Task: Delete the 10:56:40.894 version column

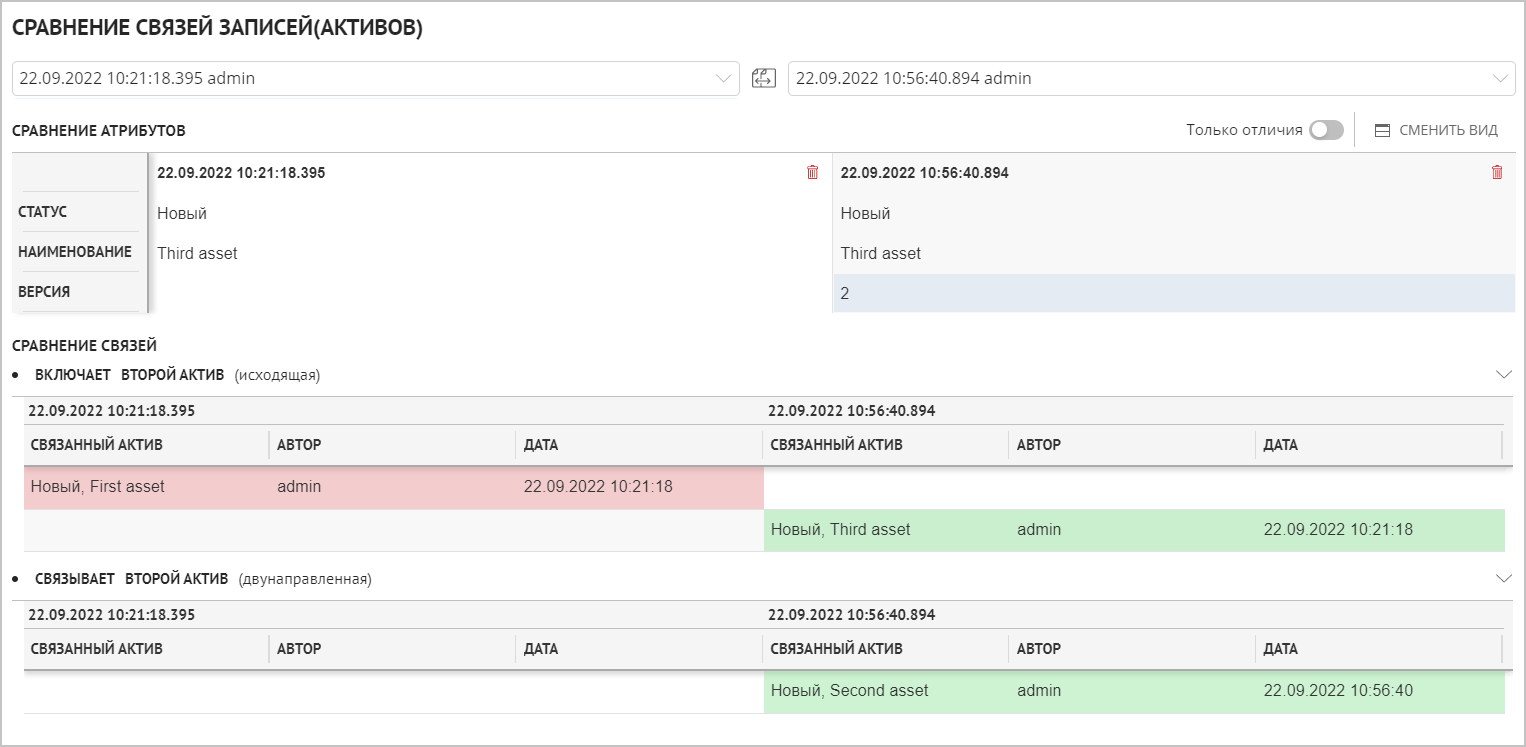Action: (x=1496, y=172)
